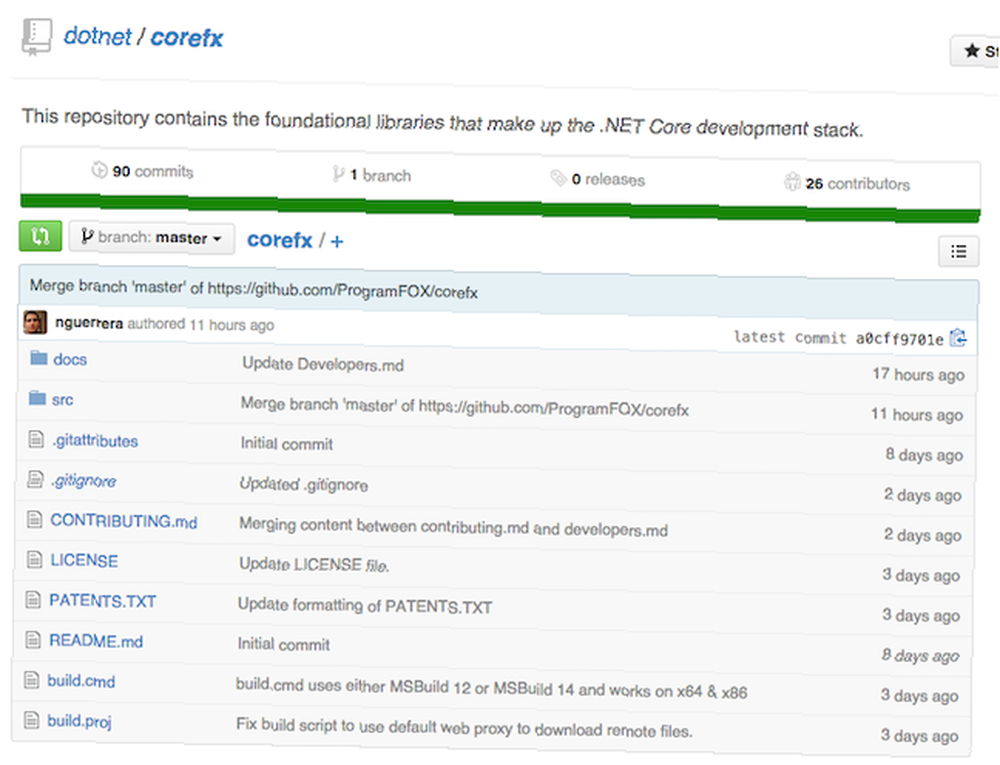This screenshot has width=1000, height=765.
Task: Click the releases tag icon
Action: 559,178
